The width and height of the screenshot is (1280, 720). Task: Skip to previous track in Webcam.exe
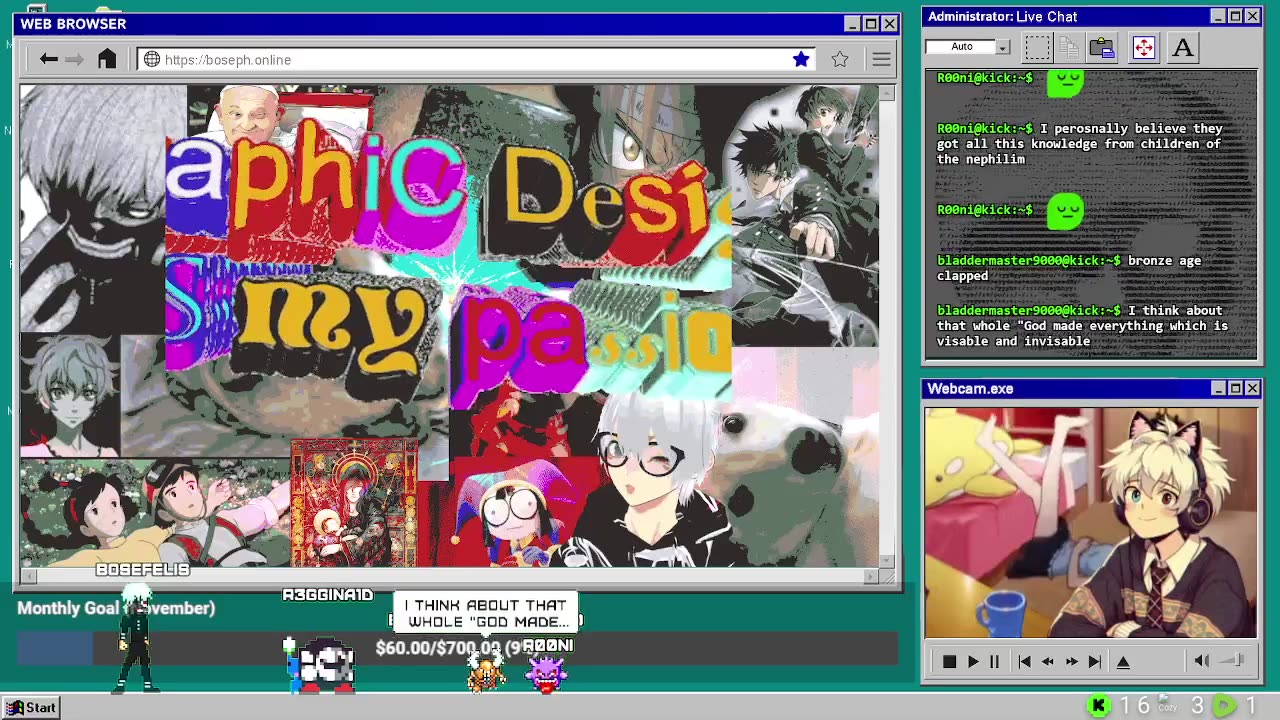coord(1024,661)
